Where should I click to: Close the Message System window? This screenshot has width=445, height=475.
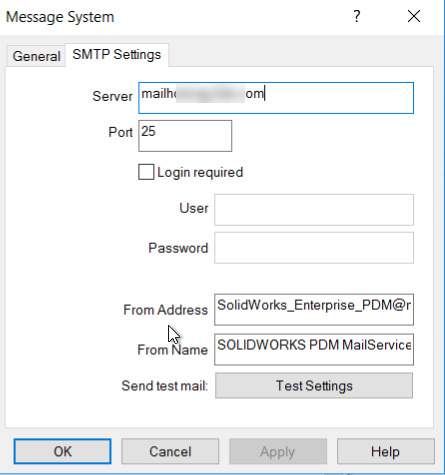414,16
